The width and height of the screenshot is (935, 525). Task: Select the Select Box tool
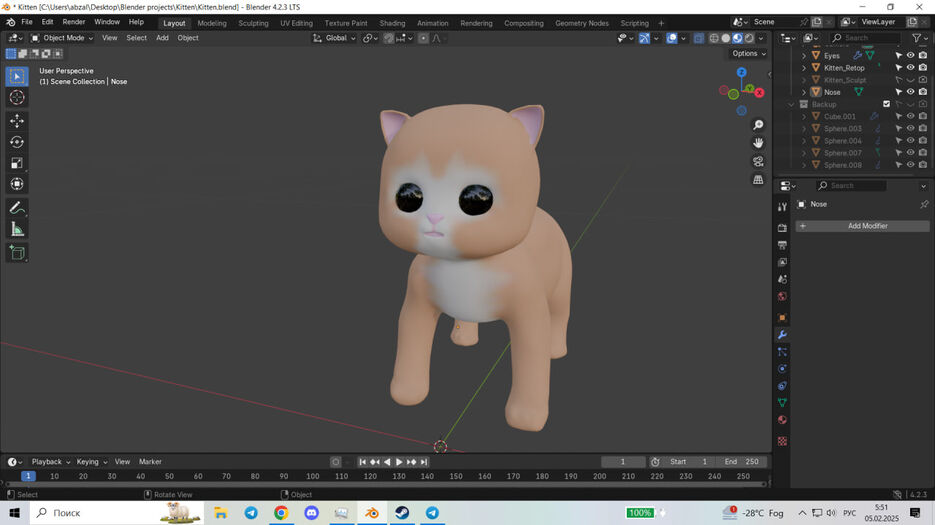17,76
